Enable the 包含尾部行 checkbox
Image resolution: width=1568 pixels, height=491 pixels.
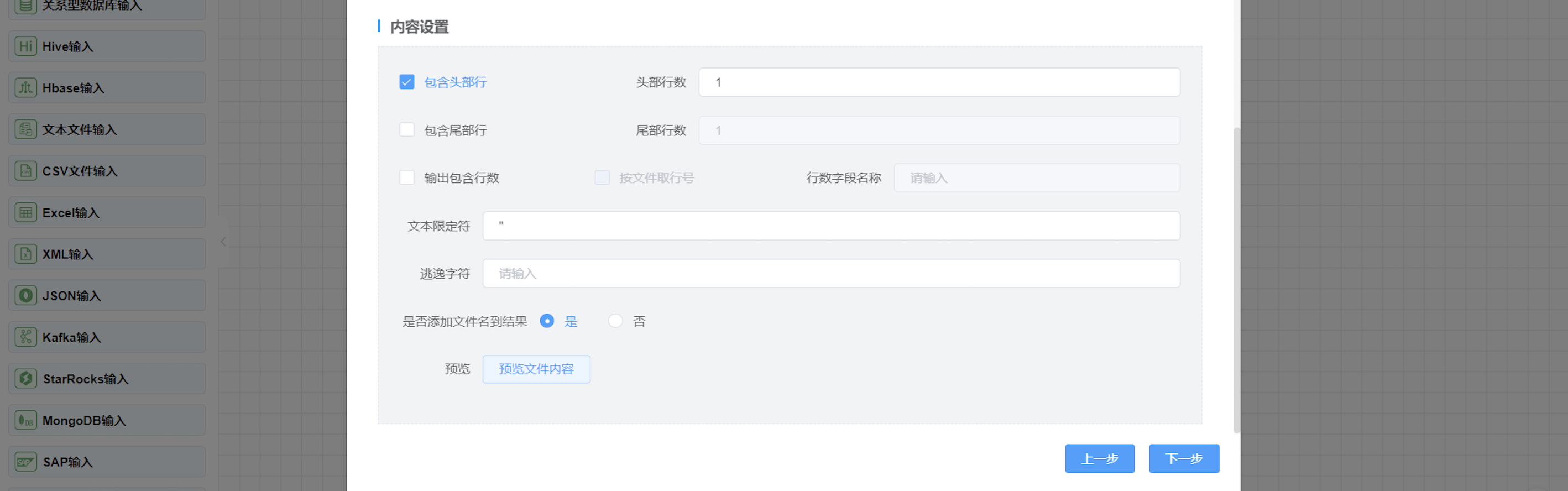pyautogui.click(x=406, y=130)
